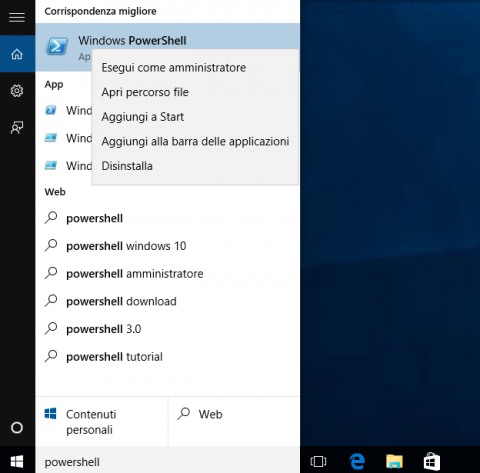The width and height of the screenshot is (480, 473).
Task: Click the first PowerShell icon under App
Action: tap(51, 110)
